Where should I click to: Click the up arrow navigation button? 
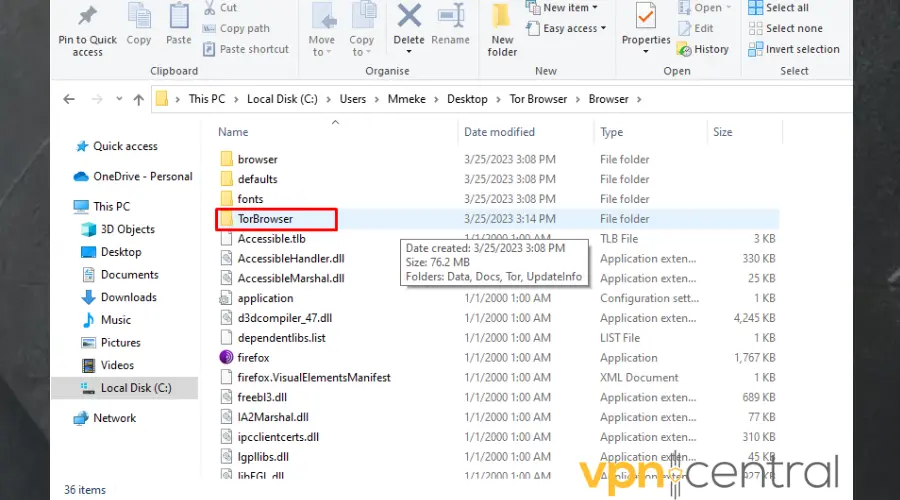[x=138, y=99]
